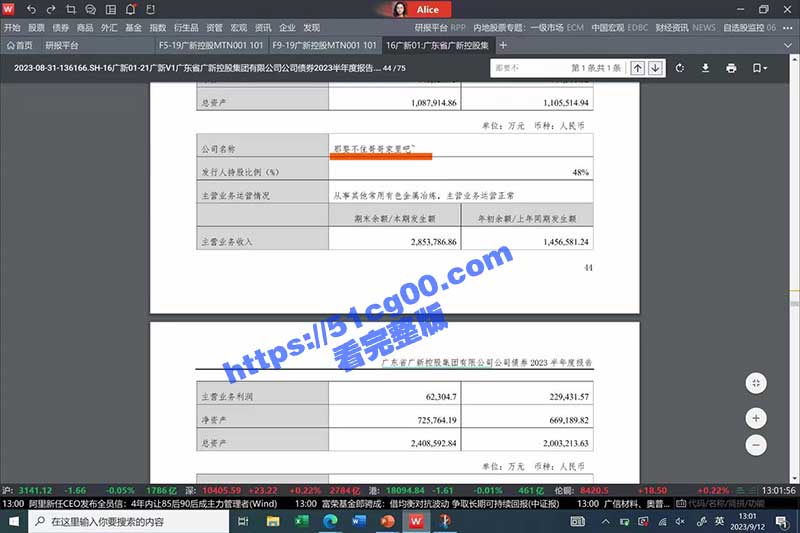Click the 港 18094.84 index ticker
This screenshot has height=533, width=800.
tap(454, 490)
